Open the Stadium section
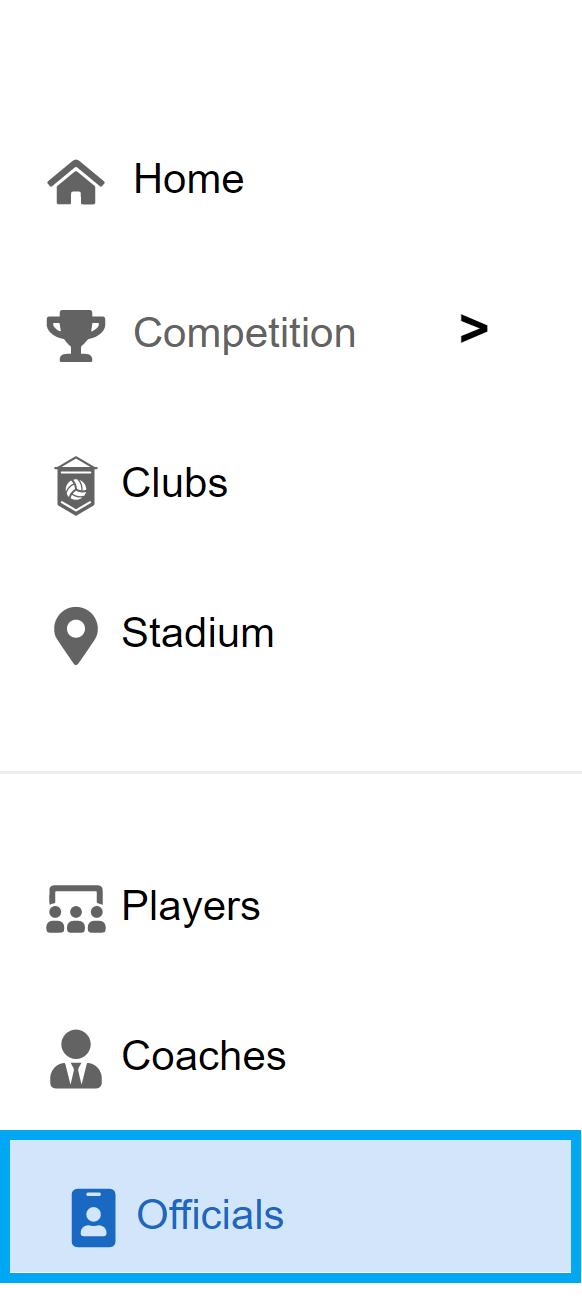 coord(291,634)
